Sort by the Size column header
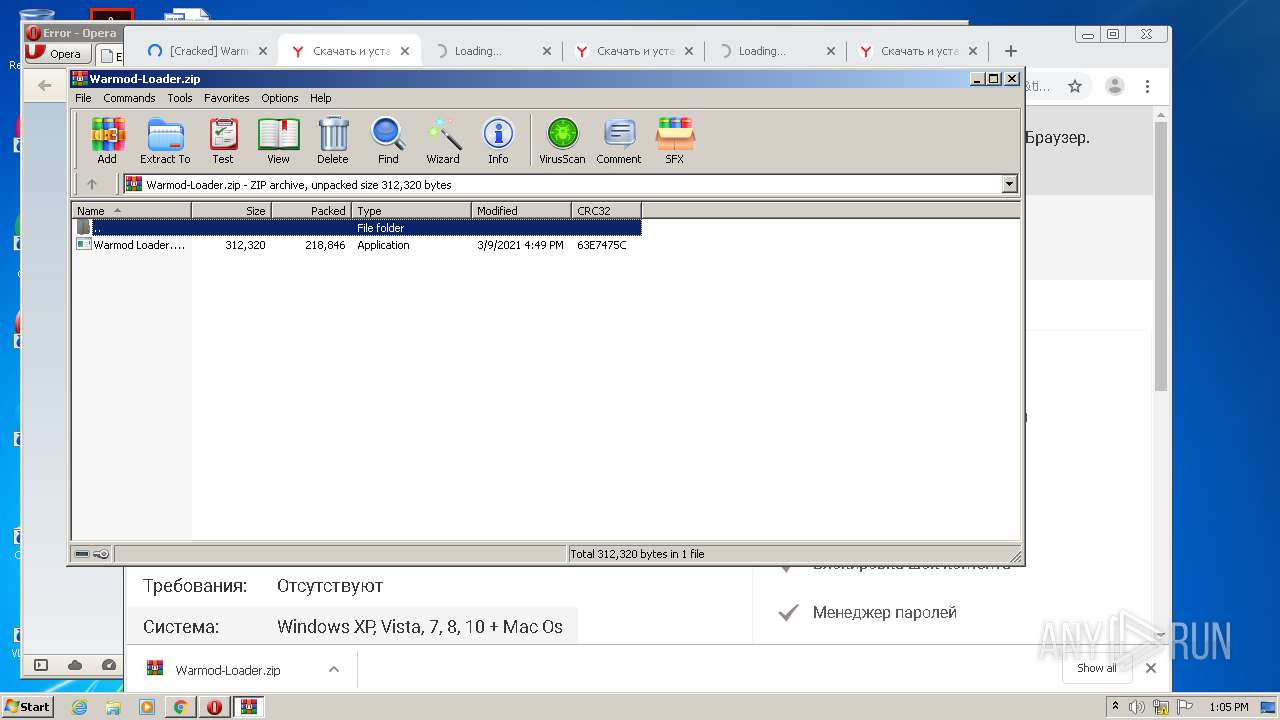 click(x=231, y=210)
